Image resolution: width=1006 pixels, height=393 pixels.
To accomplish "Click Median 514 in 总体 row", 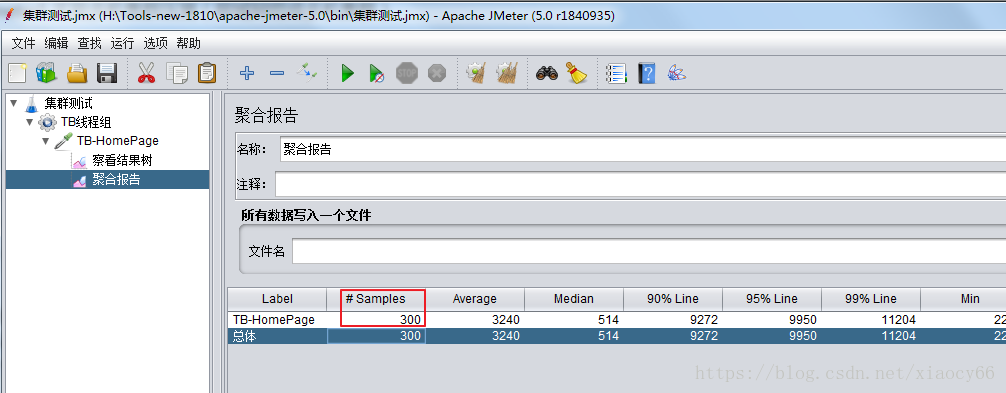I will (x=574, y=336).
